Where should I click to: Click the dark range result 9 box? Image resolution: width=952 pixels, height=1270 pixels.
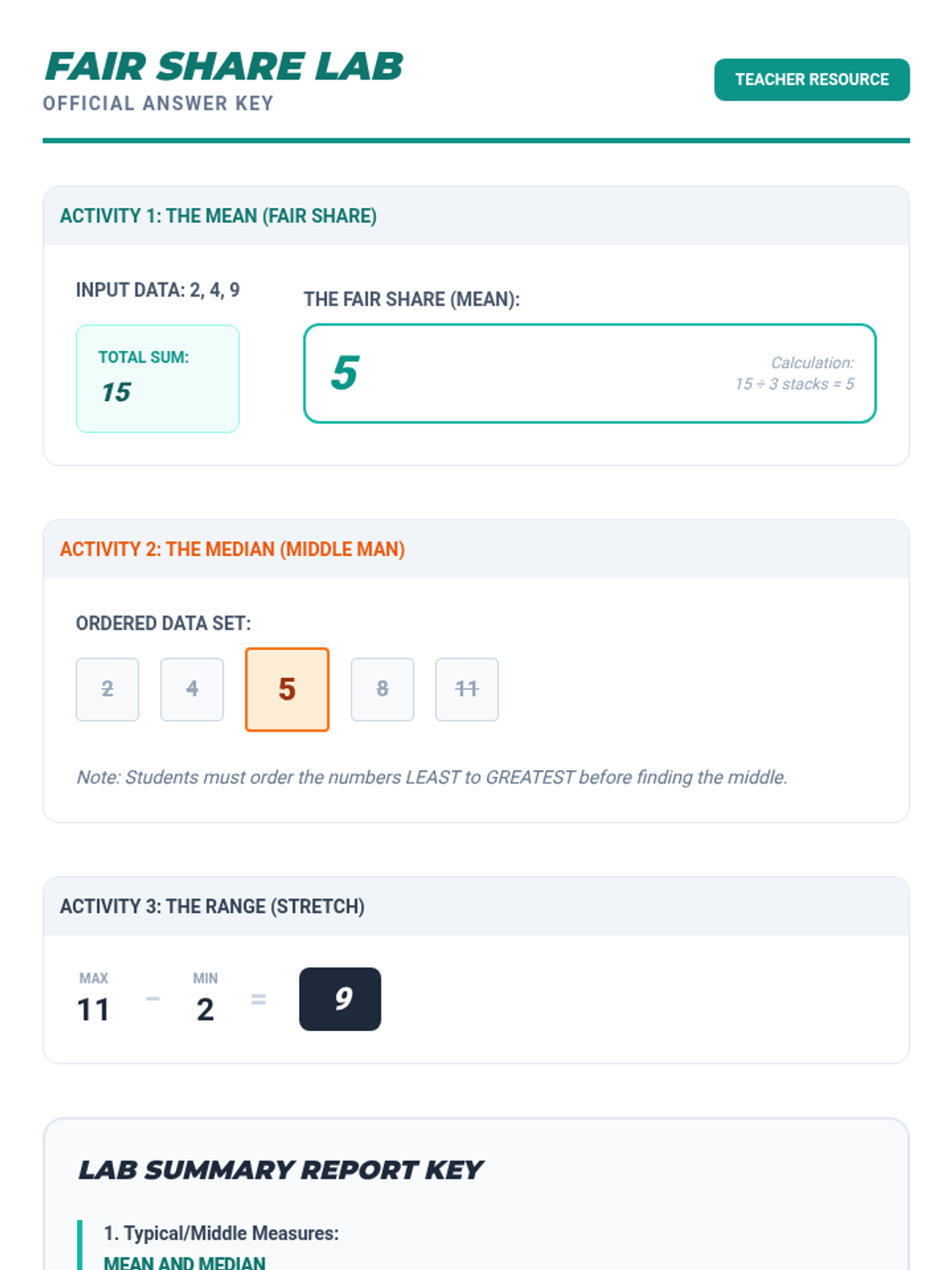coord(340,999)
